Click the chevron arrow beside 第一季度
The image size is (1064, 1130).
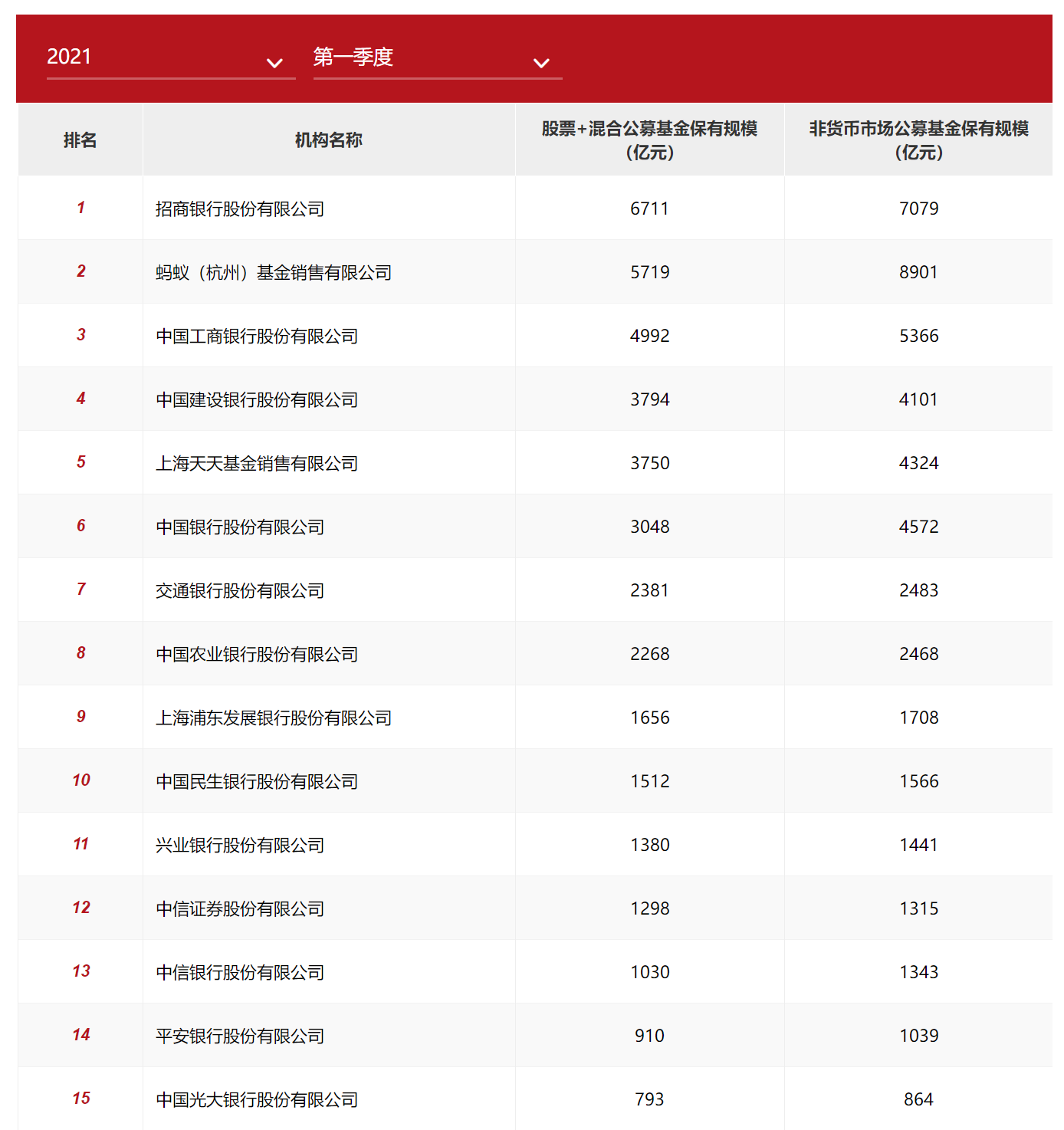[541, 63]
